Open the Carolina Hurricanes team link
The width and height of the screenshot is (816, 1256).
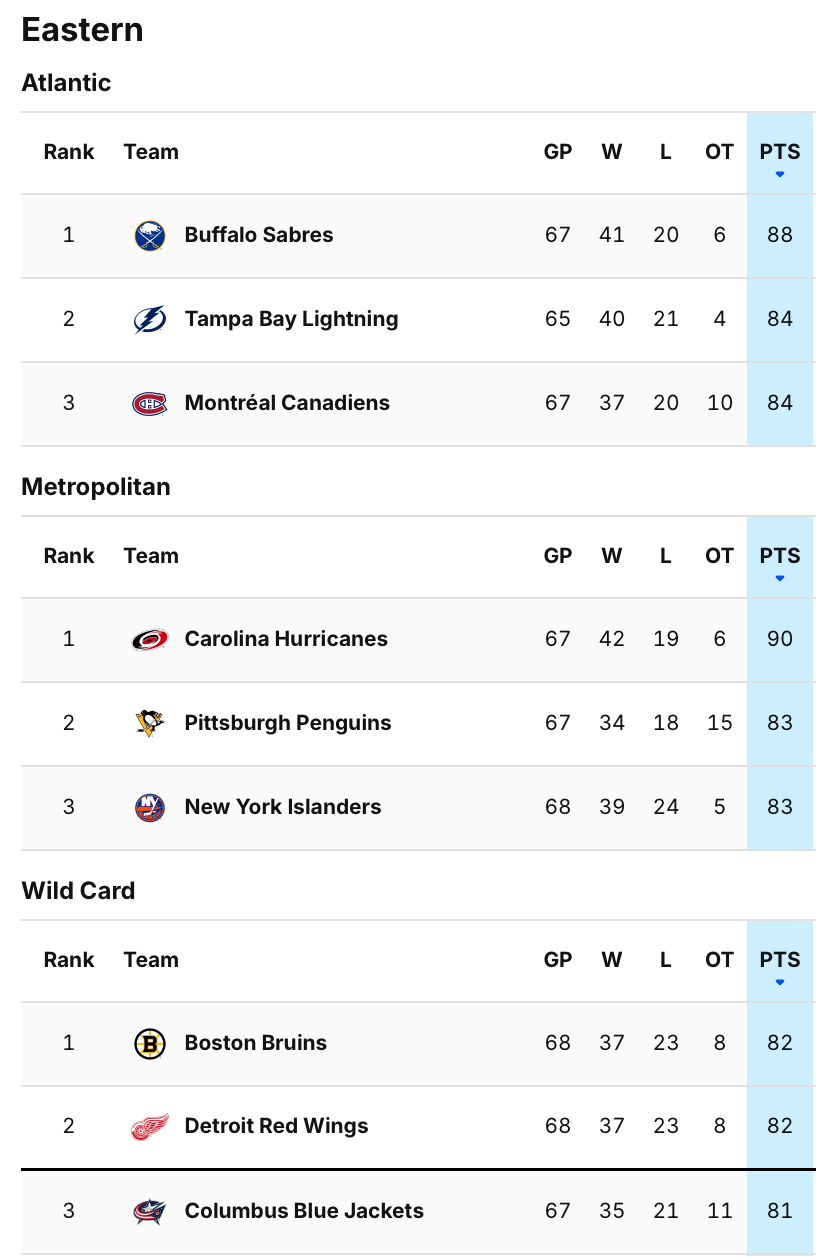(286, 639)
